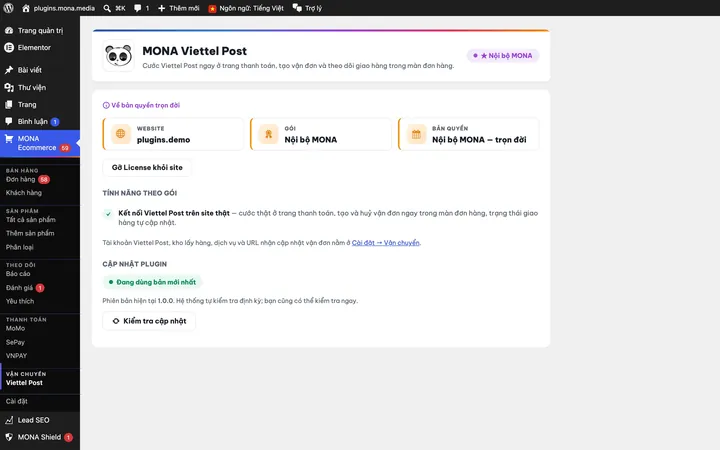Open VNPAY payment settings
Viewport: 720px width, 450px height.
click(x=17, y=355)
